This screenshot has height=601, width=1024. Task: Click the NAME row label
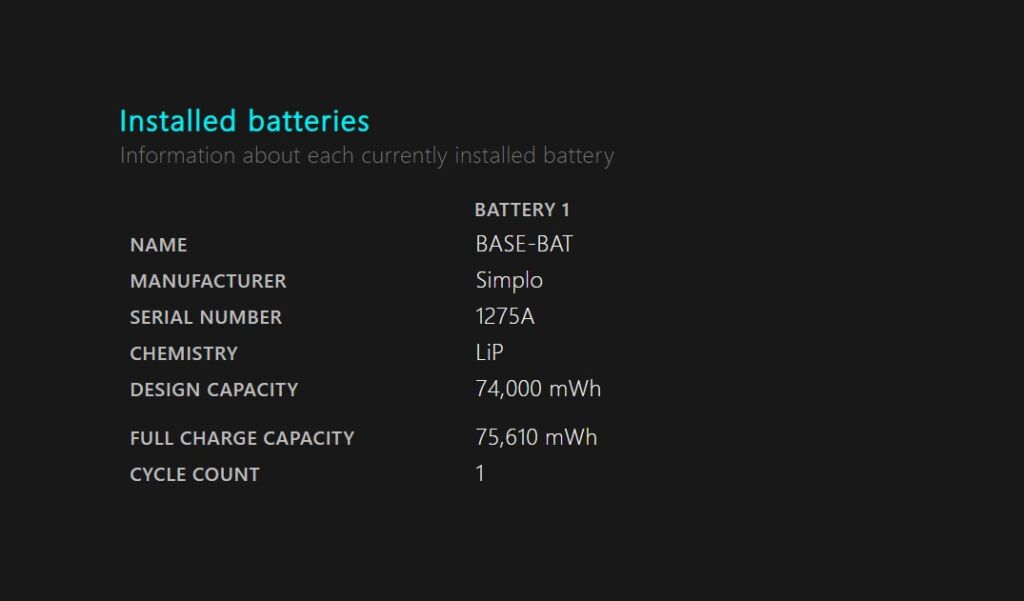point(159,245)
